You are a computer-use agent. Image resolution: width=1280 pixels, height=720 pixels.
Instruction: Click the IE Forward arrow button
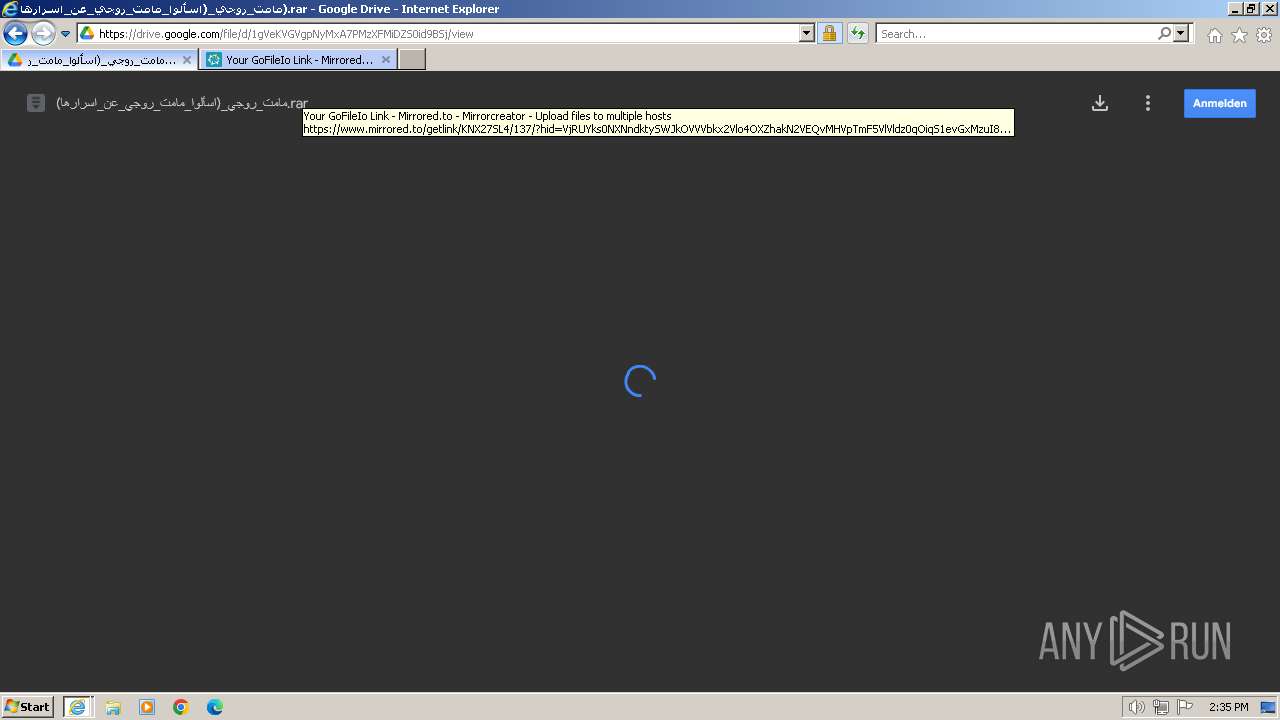pos(43,34)
